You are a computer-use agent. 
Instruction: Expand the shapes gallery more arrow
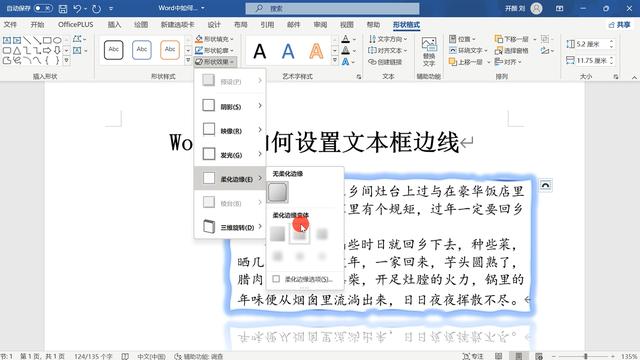click(x=67, y=60)
